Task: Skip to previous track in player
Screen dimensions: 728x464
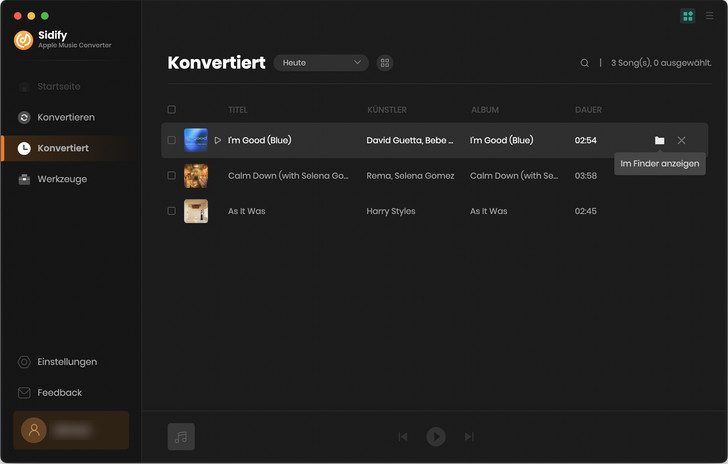Action: [403, 437]
